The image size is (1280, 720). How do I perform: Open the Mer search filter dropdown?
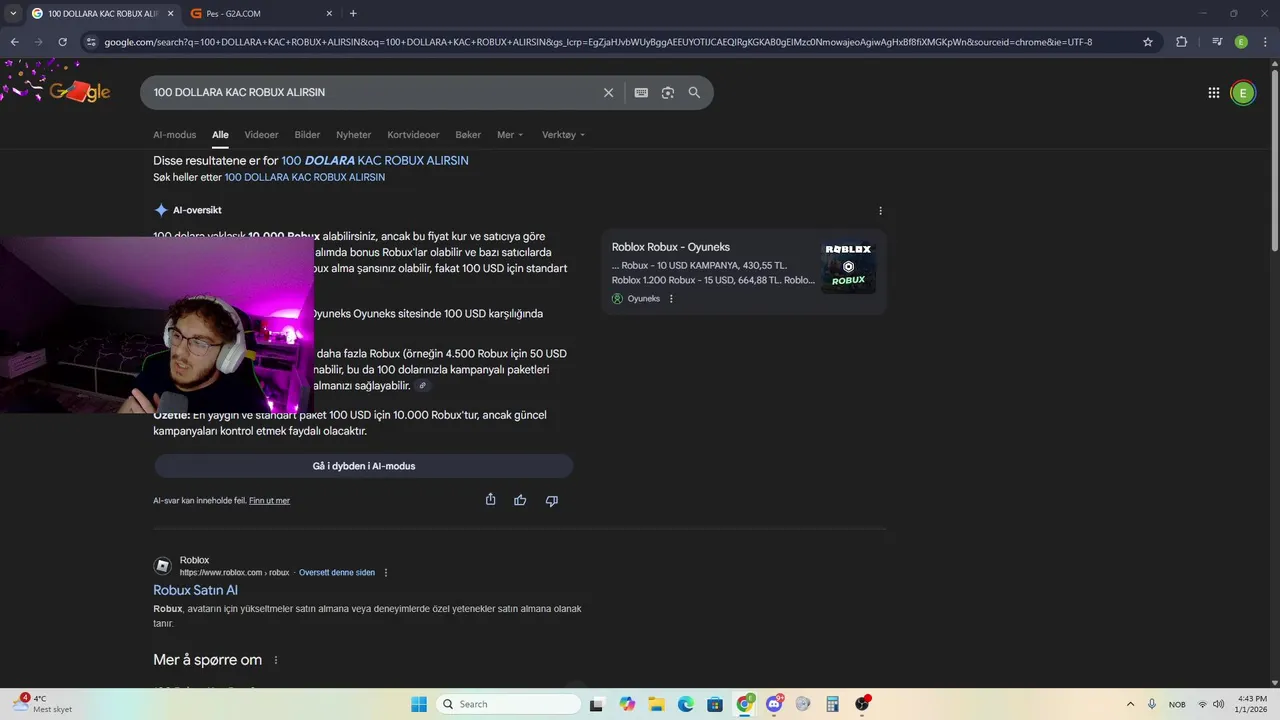pyautogui.click(x=510, y=135)
